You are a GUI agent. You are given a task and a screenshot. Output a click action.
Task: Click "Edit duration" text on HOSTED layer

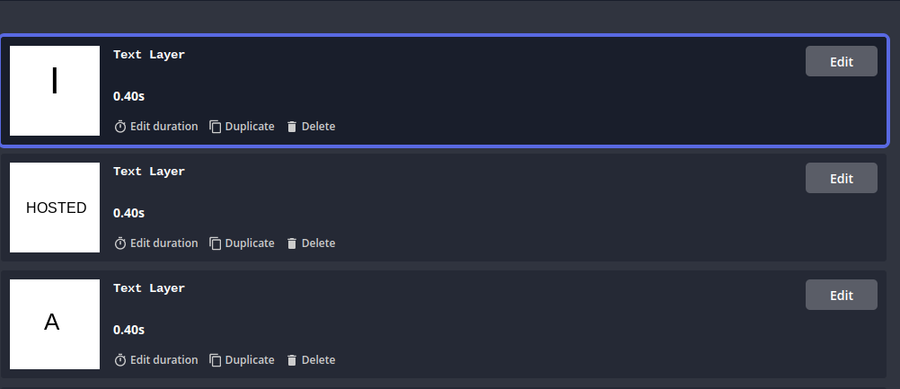coord(164,243)
